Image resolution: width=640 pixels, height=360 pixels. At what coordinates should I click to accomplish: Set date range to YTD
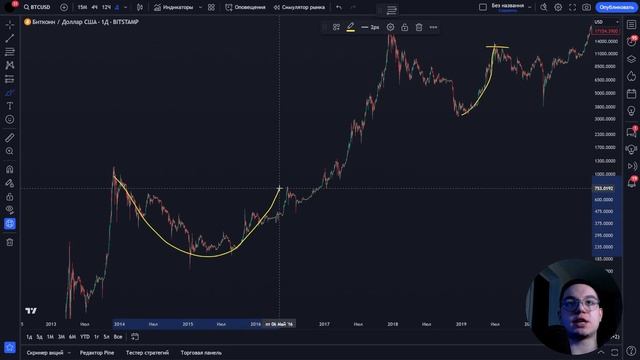pyautogui.click(x=84, y=337)
